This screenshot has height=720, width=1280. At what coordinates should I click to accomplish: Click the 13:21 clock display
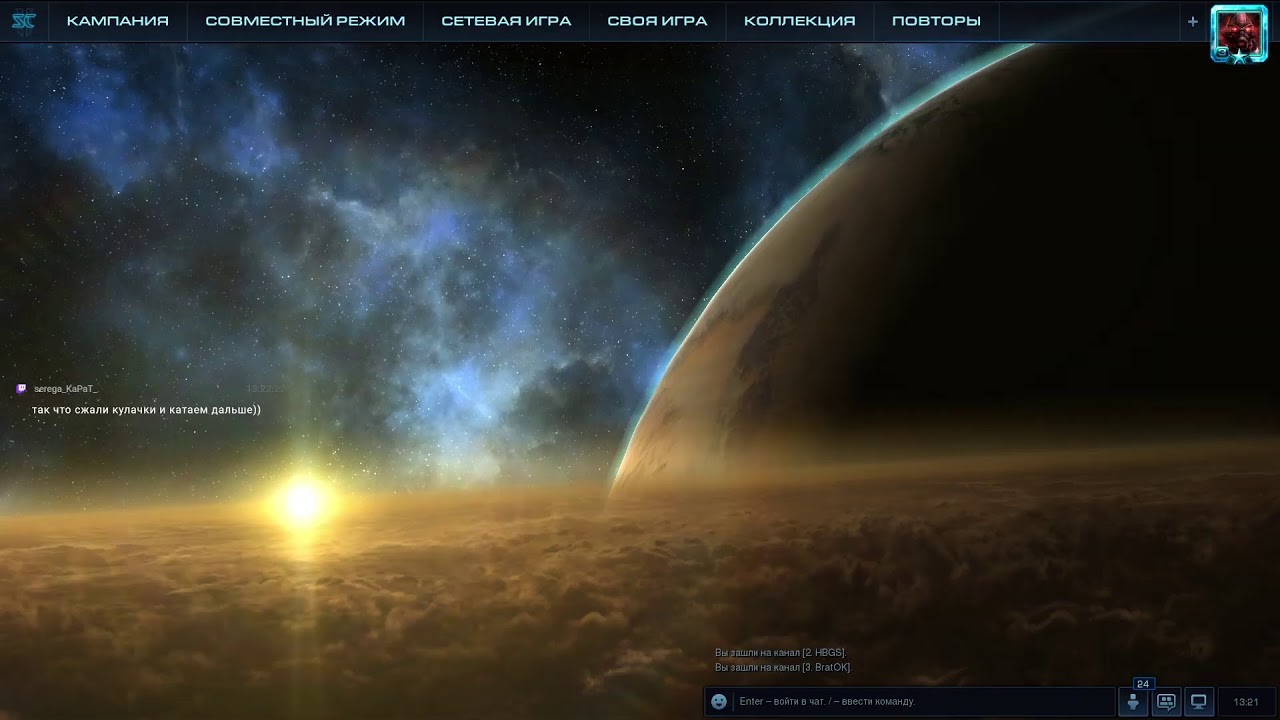tap(1246, 702)
